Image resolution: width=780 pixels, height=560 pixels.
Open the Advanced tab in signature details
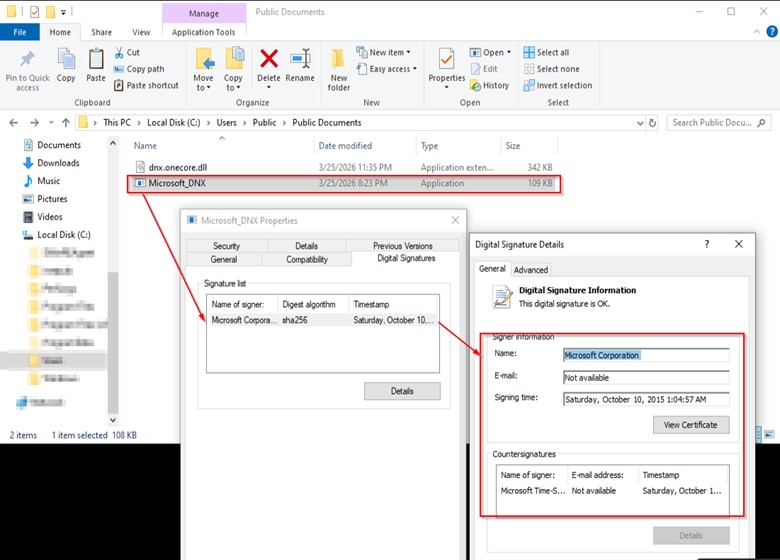pos(531,269)
